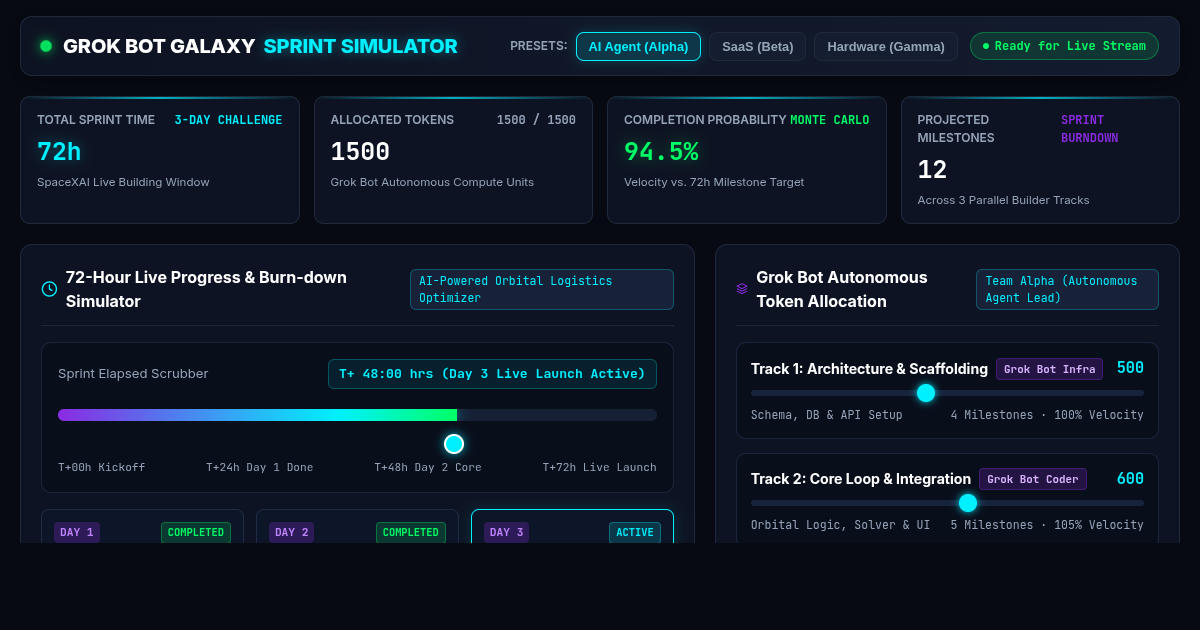Click the Grok Bot Infra tag
Viewport: 1200px width, 630px height.
[1049, 369]
